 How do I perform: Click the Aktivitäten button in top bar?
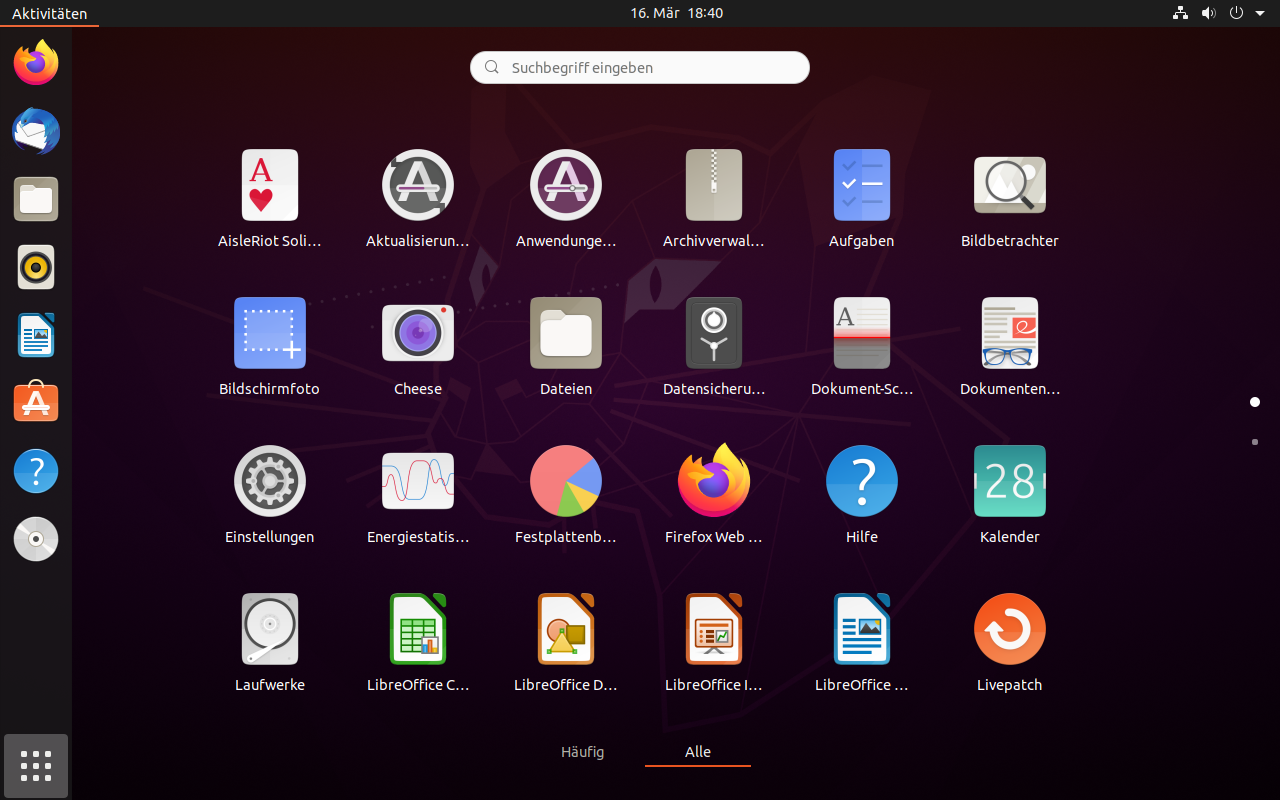(49, 13)
